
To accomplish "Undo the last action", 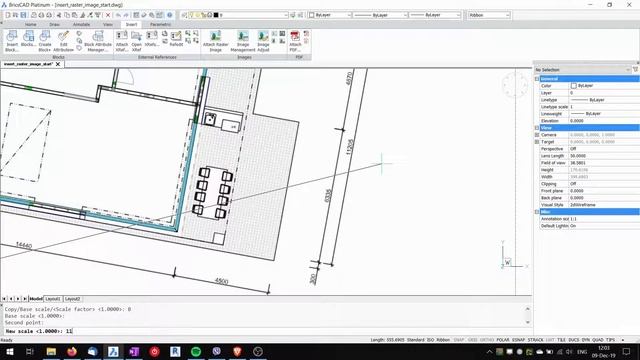I will [x=118, y=15].
